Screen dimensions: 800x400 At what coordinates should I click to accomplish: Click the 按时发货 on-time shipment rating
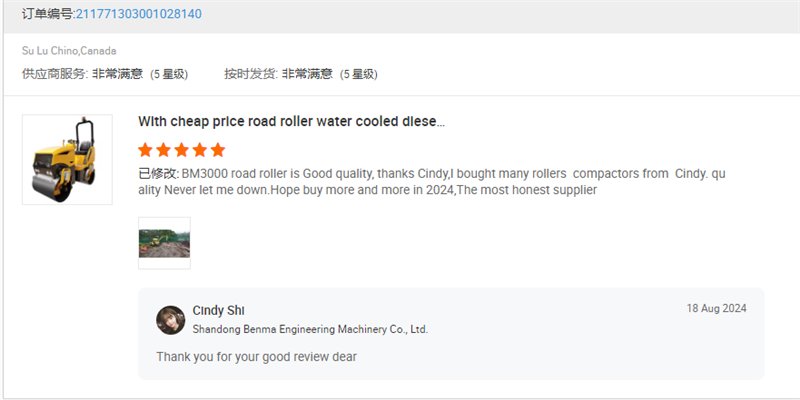pyautogui.click(x=300, y=74)
